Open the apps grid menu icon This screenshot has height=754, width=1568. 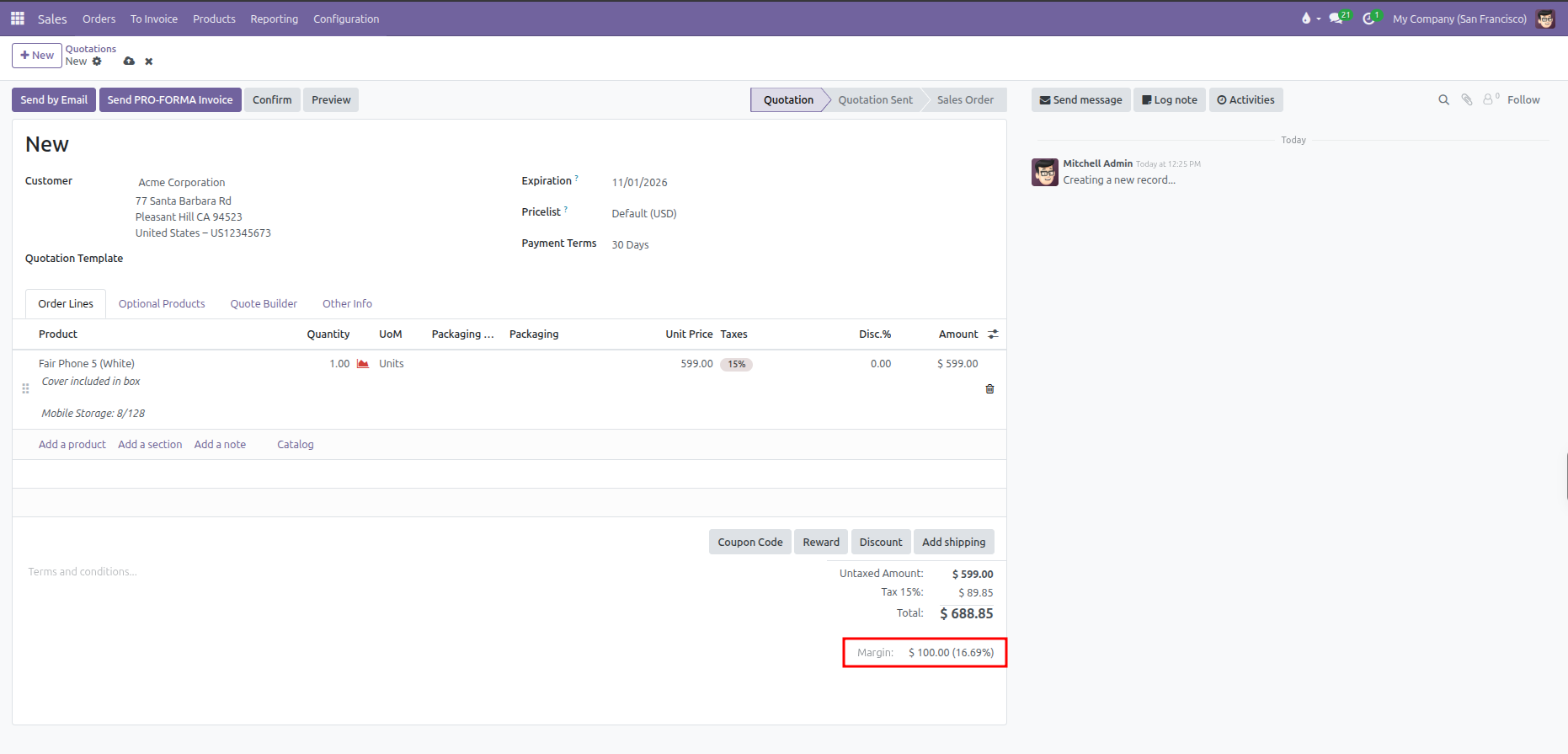pos(18,18)
